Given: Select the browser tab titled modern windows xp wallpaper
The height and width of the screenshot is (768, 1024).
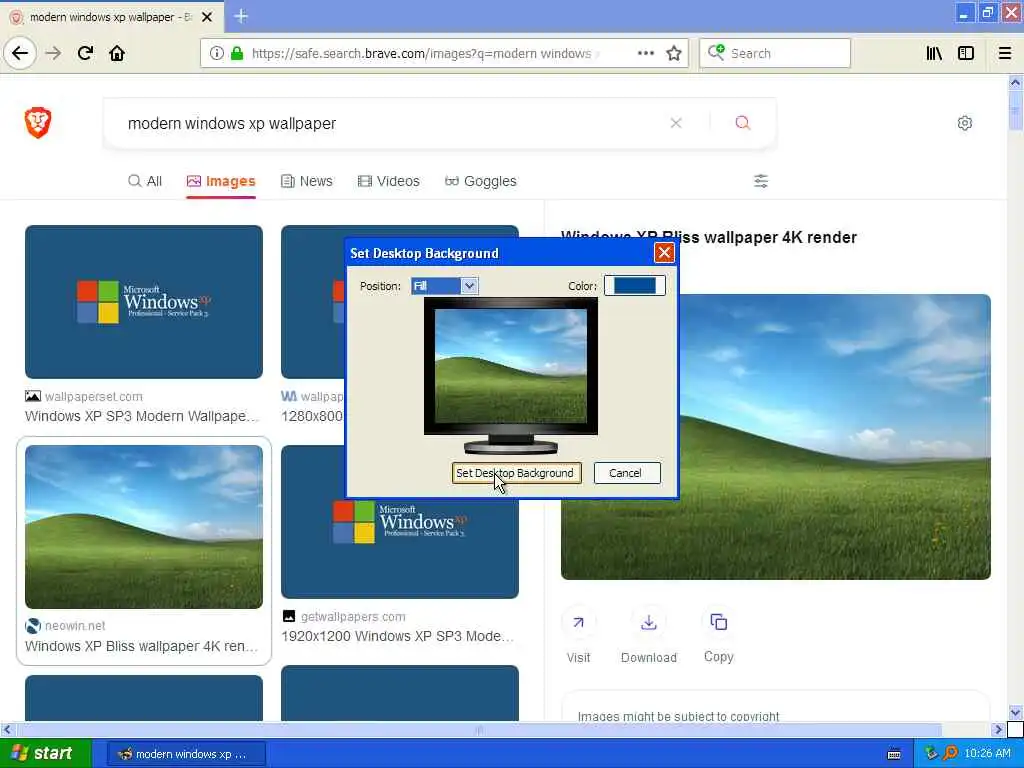Looking at the screenshot, I should [112, 17].
